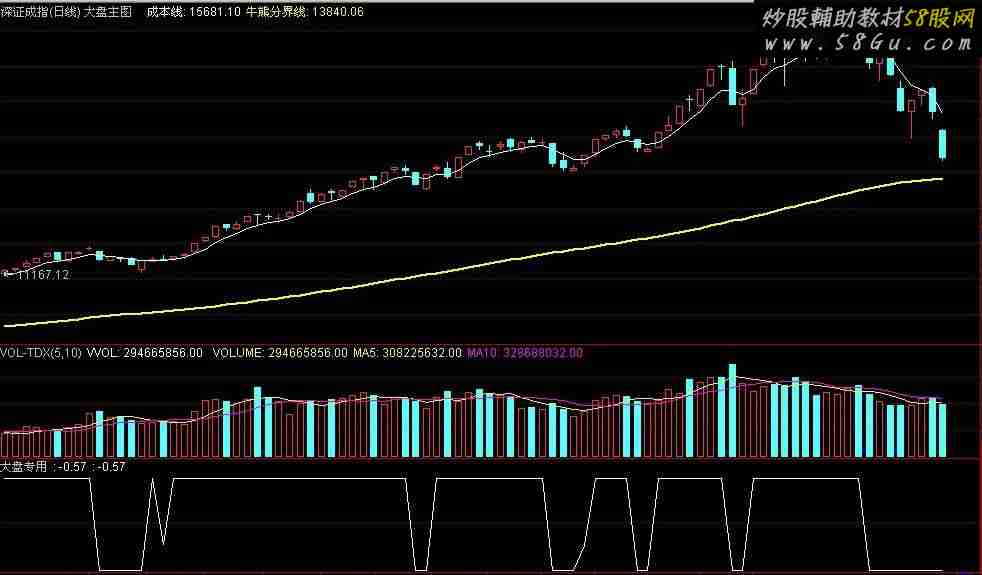Select the 大盘专用 indicator label
This screenshot has width=982, height=575.
click(24, 467)
